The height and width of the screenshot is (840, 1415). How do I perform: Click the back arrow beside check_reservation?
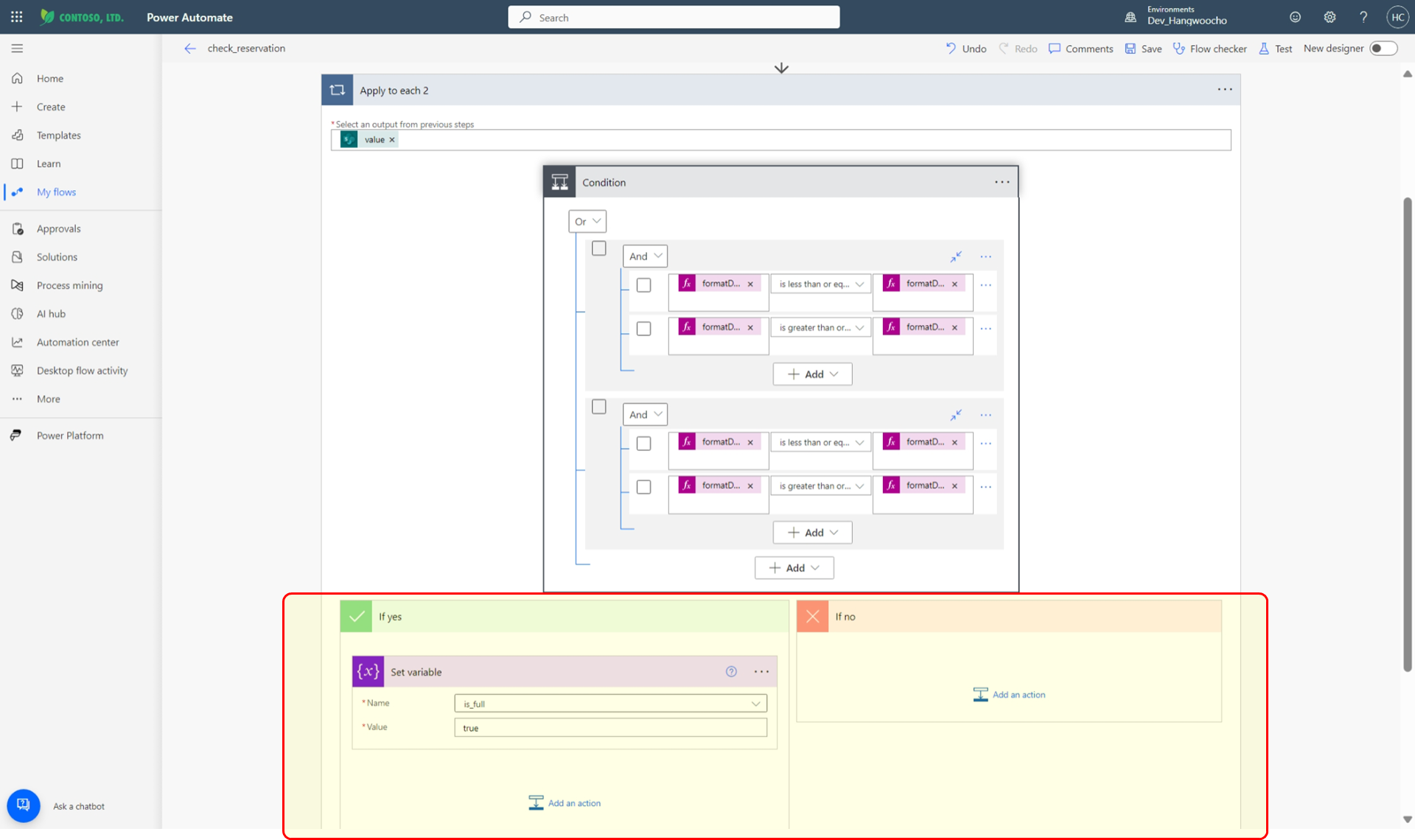(190, 49)
